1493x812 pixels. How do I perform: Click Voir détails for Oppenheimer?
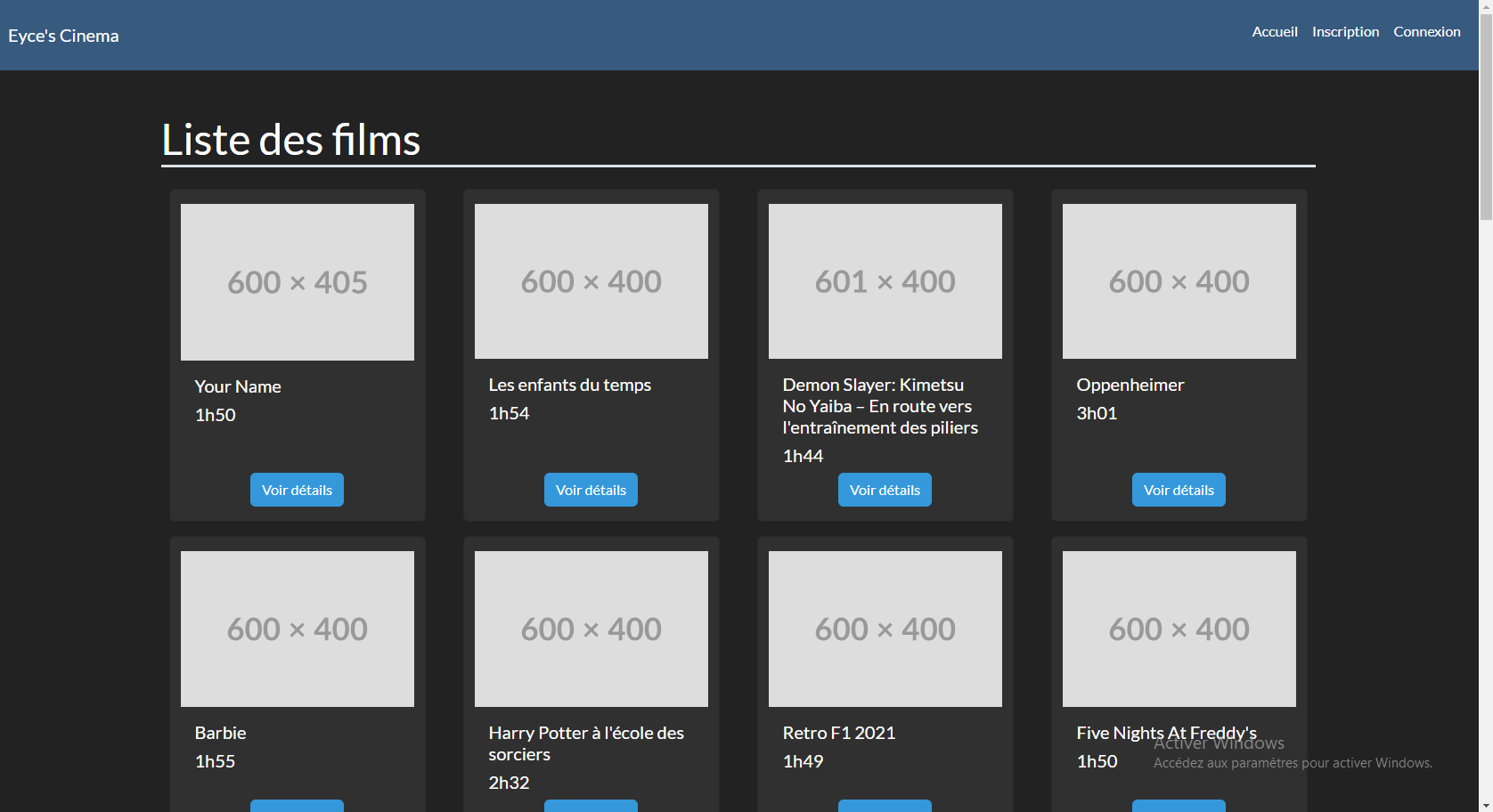click(1179, 489)
